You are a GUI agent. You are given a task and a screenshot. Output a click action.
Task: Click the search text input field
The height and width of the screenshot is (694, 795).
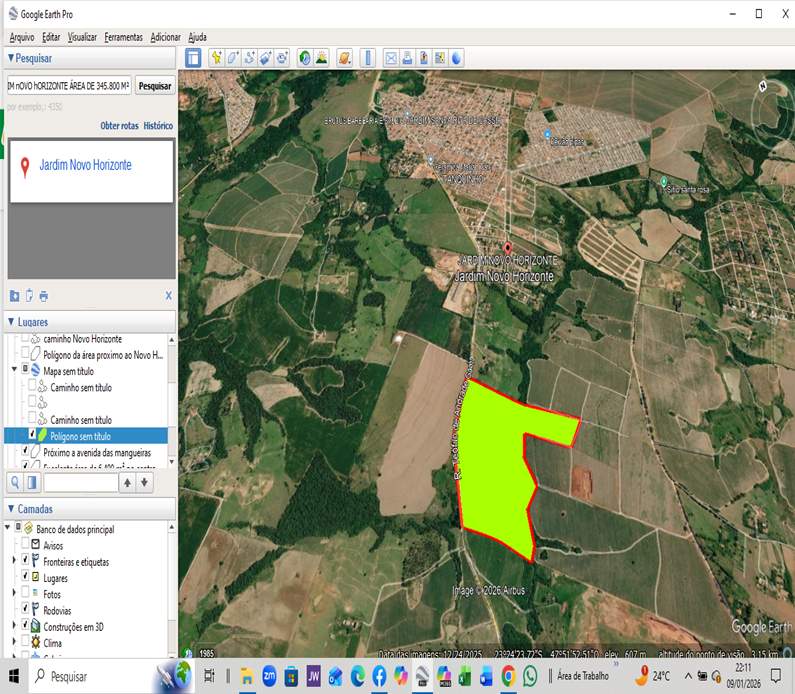point(68,86)
